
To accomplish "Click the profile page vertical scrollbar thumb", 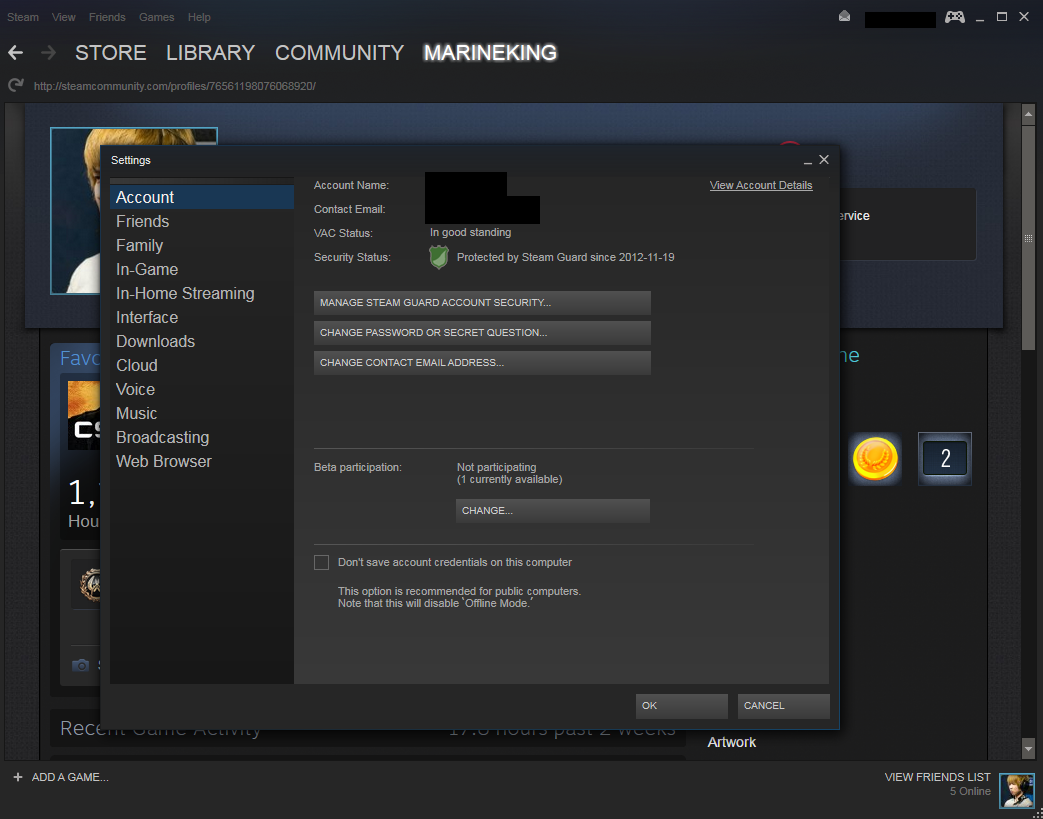I will click(x=1028, y=238).
